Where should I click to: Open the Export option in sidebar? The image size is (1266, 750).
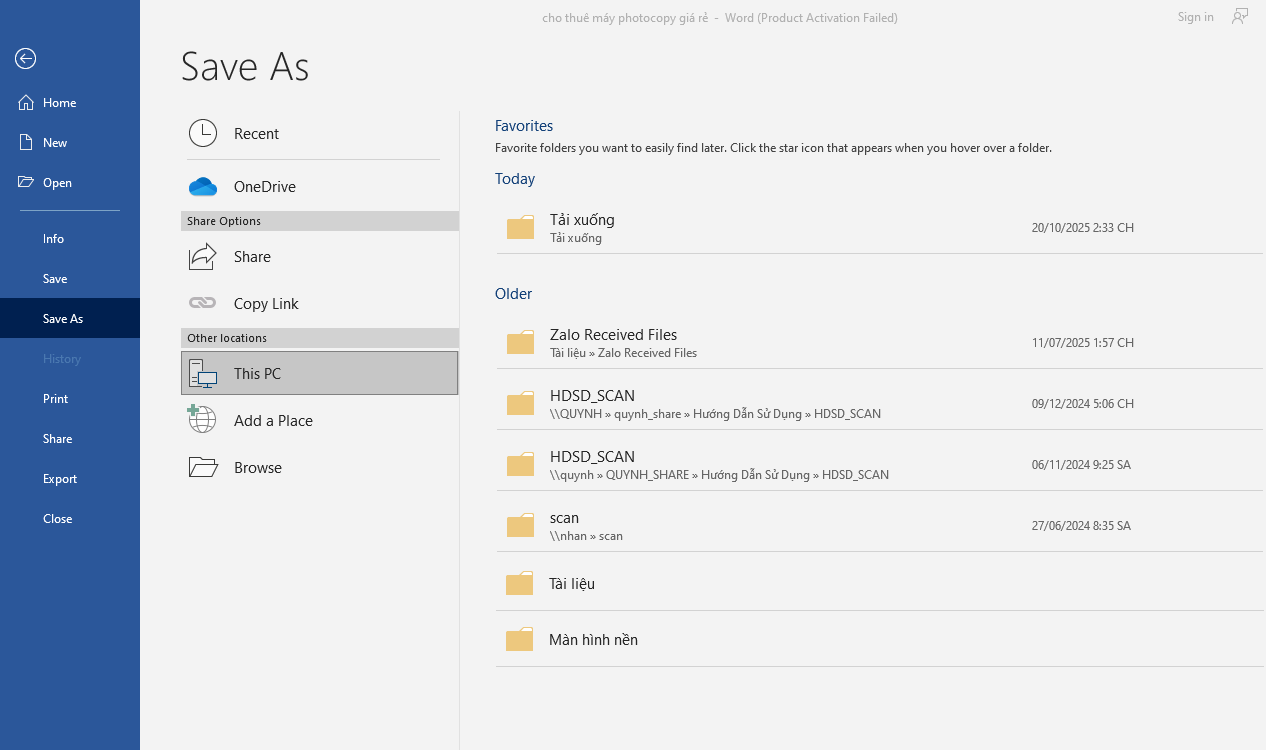tap(60, 479)
